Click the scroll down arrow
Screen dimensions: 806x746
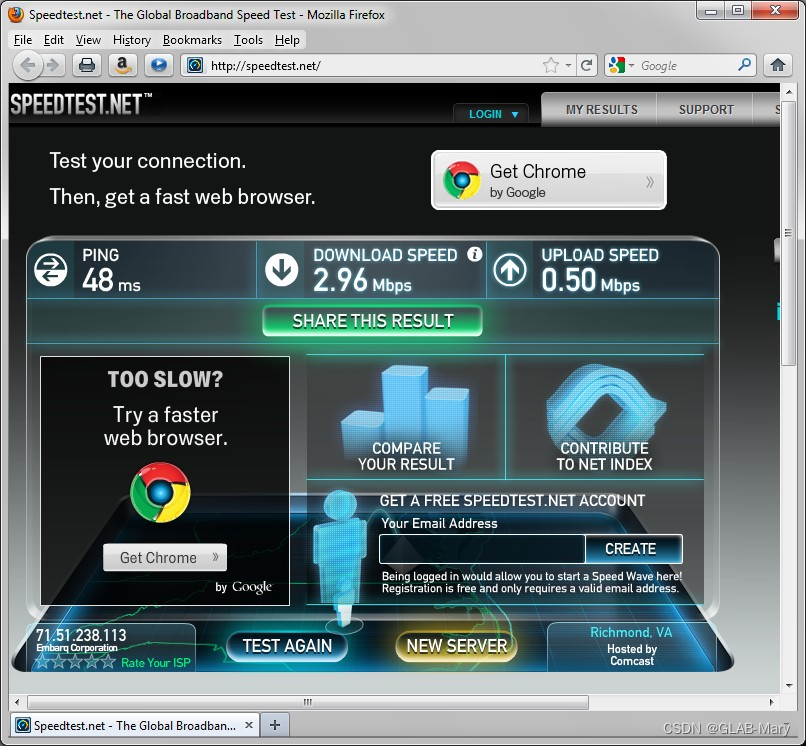[789, 685]
